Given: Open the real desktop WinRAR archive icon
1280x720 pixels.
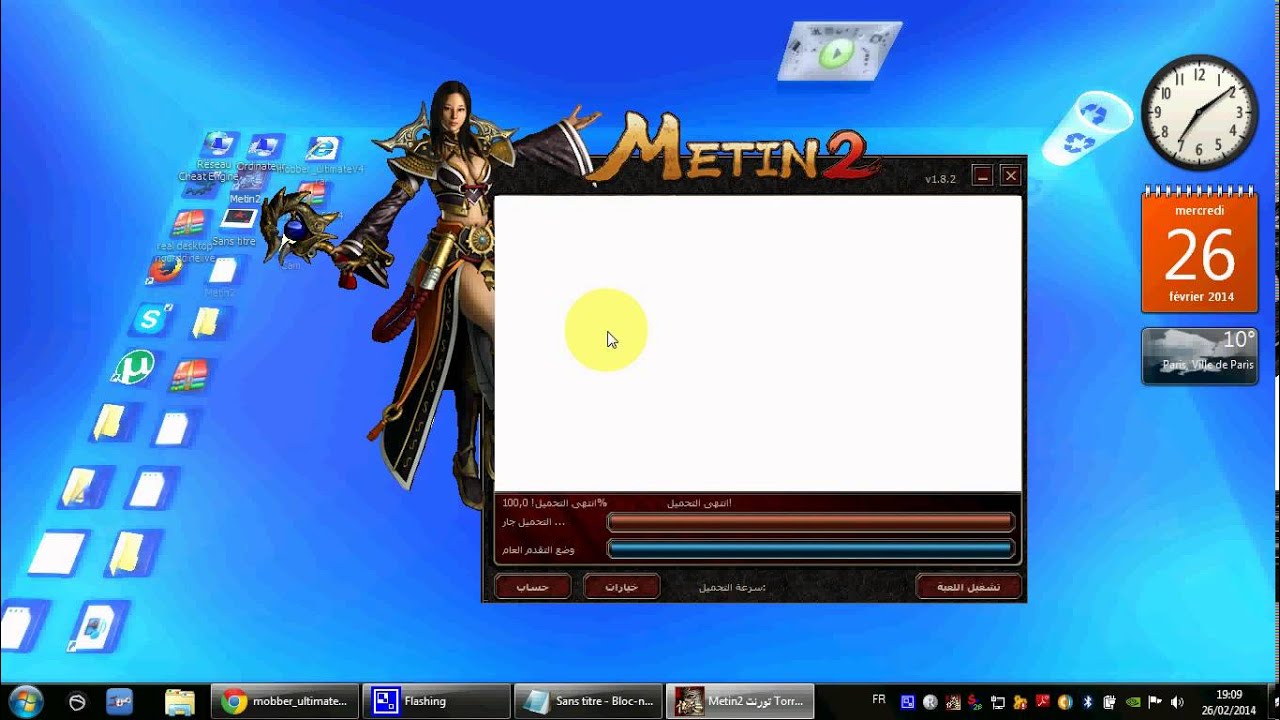Looking at the screenshot, I should coord(187,225).
